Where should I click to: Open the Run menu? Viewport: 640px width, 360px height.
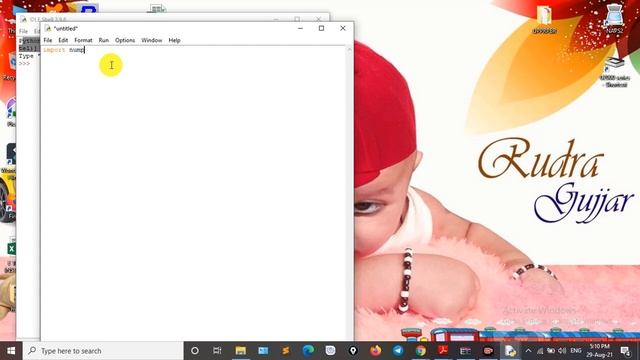tap(104, 40)
